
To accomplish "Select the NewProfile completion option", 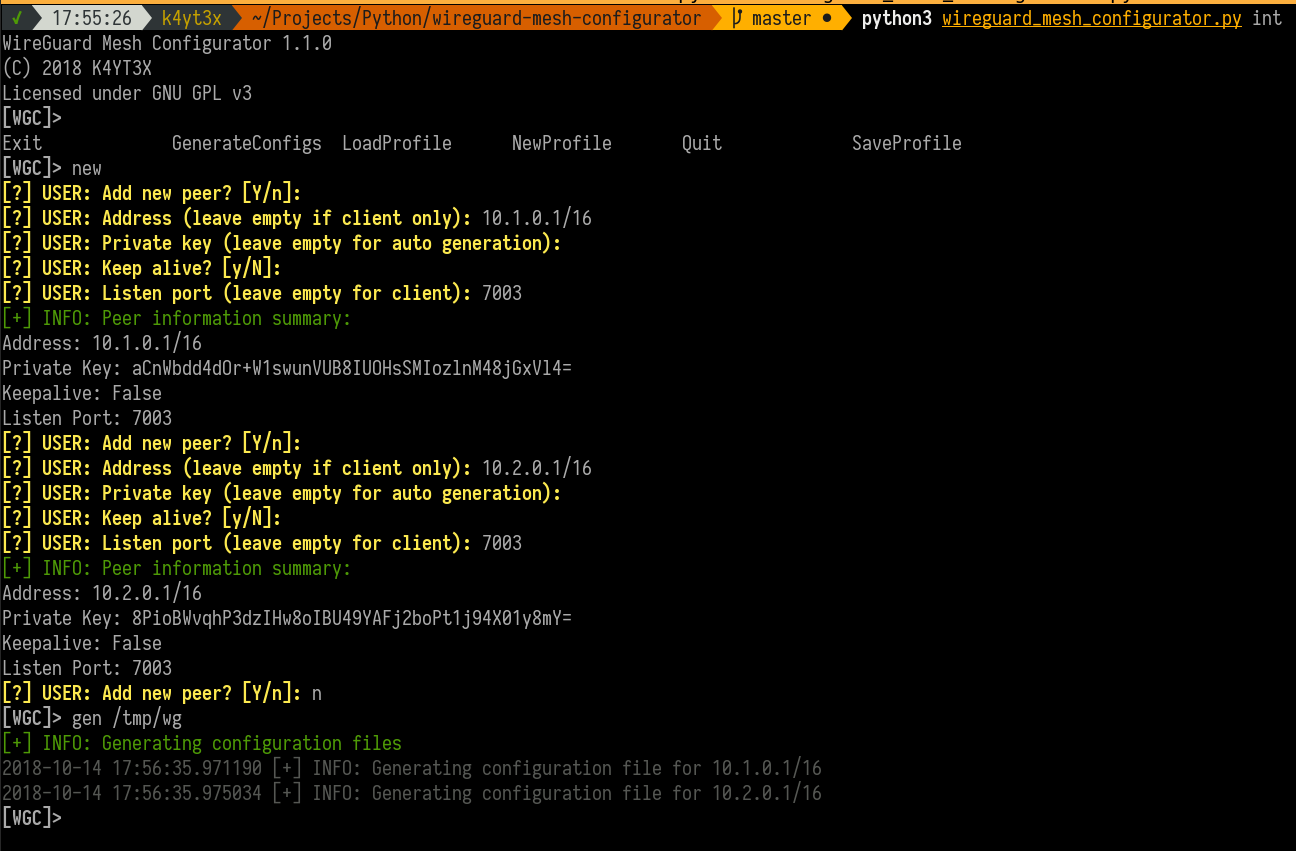I will 562,143.
